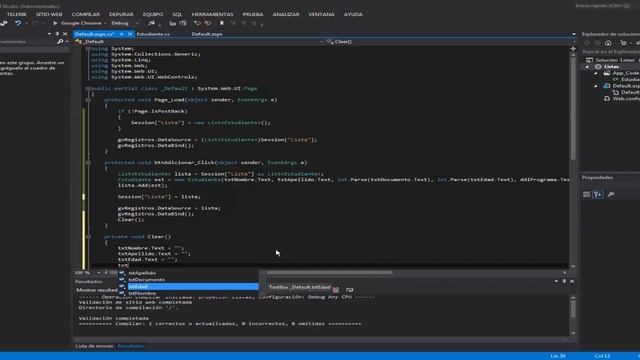This screenshot has height=360, width=640.
Task: Click the stop debugging square icon
Action: tap(222, 23)
